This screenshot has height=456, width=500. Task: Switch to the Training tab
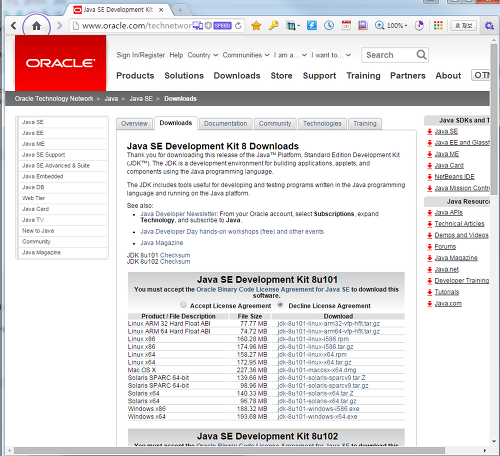pos(365,124)
